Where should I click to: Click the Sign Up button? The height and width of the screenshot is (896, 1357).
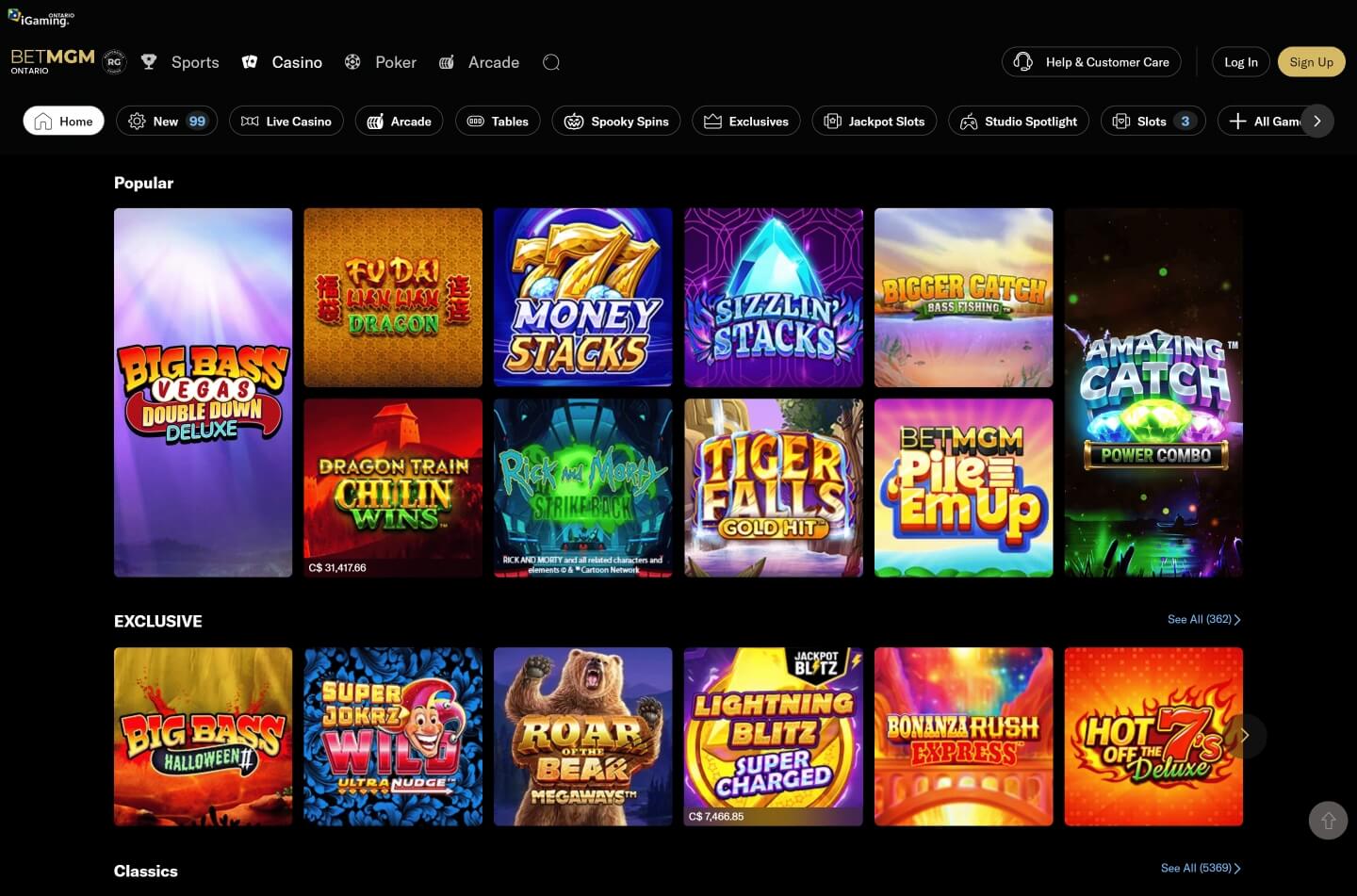pyautogui.click(x=1311, y=61)
